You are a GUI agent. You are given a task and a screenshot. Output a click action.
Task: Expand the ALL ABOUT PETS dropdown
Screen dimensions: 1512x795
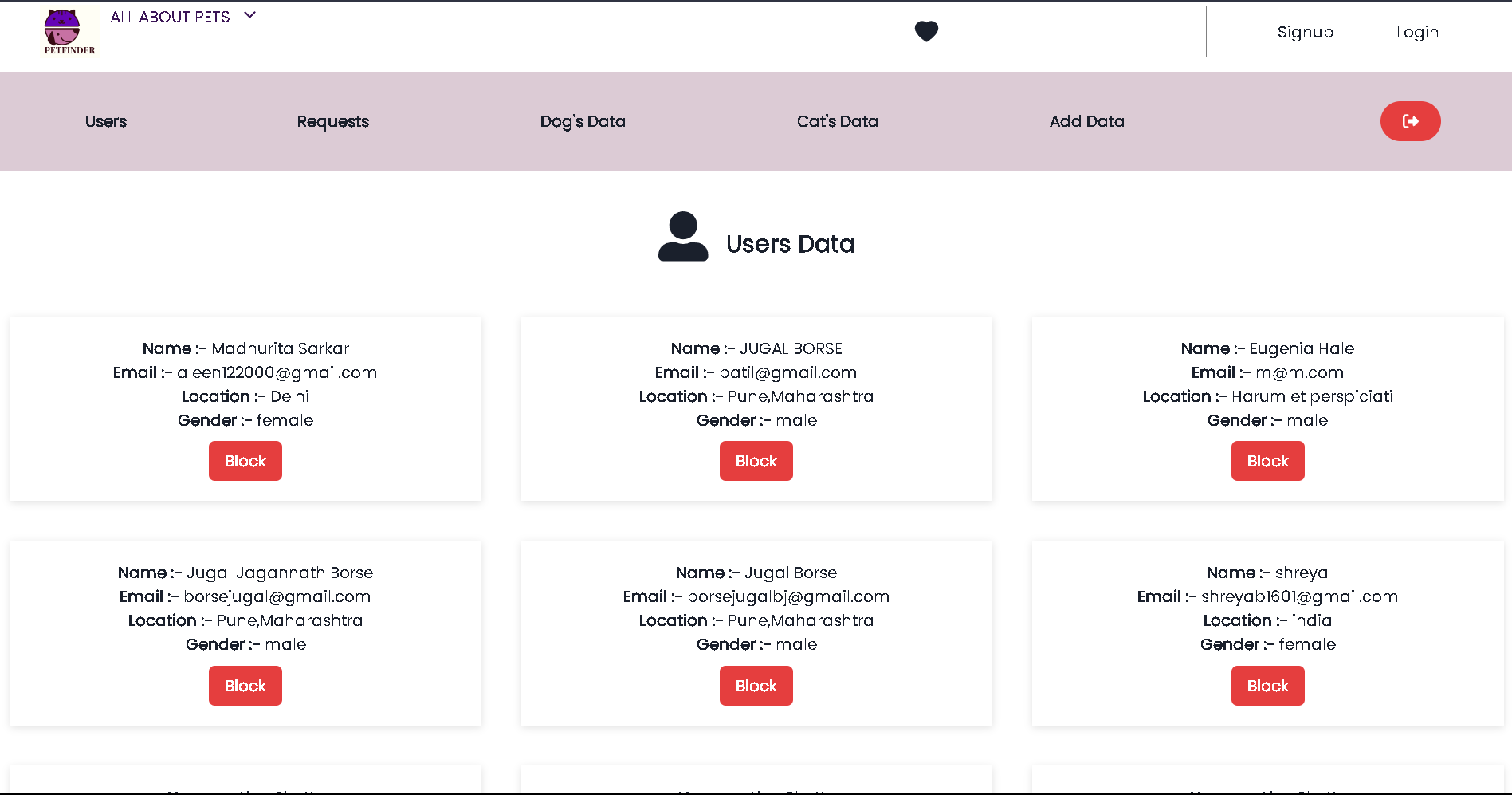[x=249, y=14]
